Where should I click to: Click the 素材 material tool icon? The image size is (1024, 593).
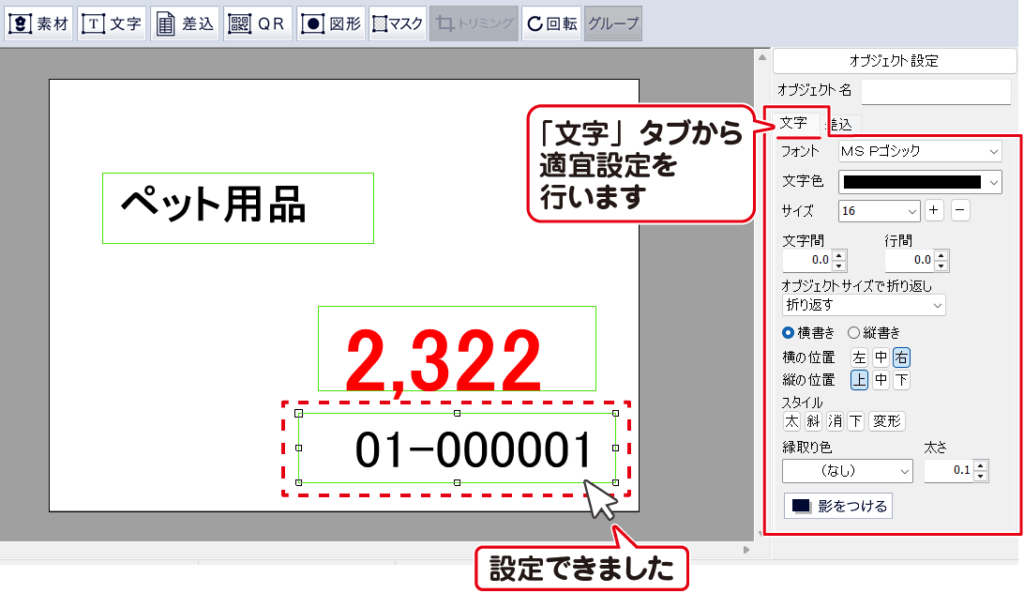click(40, 24)
